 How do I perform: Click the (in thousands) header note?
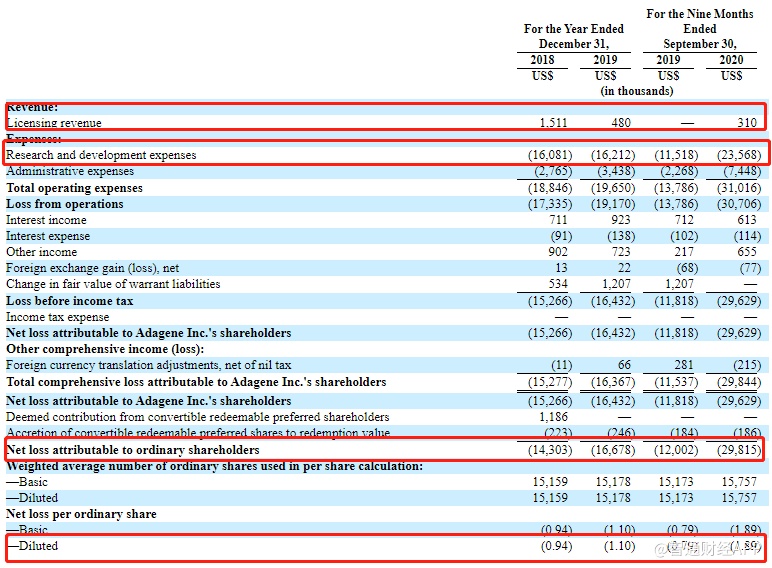click(x=636, y=91)
